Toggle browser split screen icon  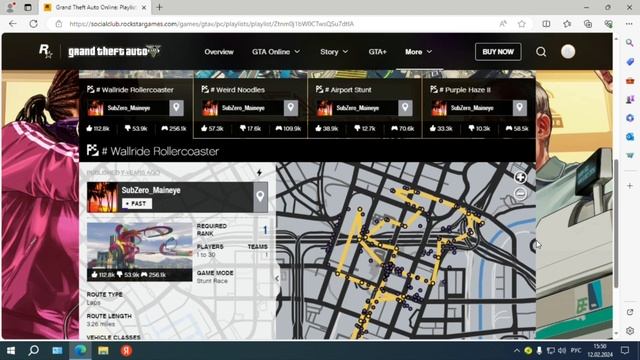pos(546,24)
